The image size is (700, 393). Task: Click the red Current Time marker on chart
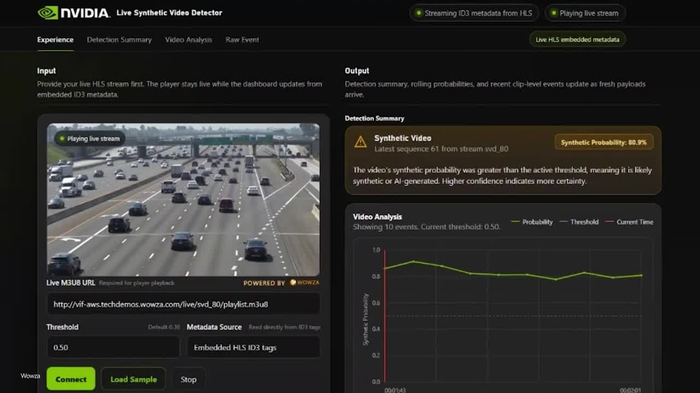coord(385,315)
